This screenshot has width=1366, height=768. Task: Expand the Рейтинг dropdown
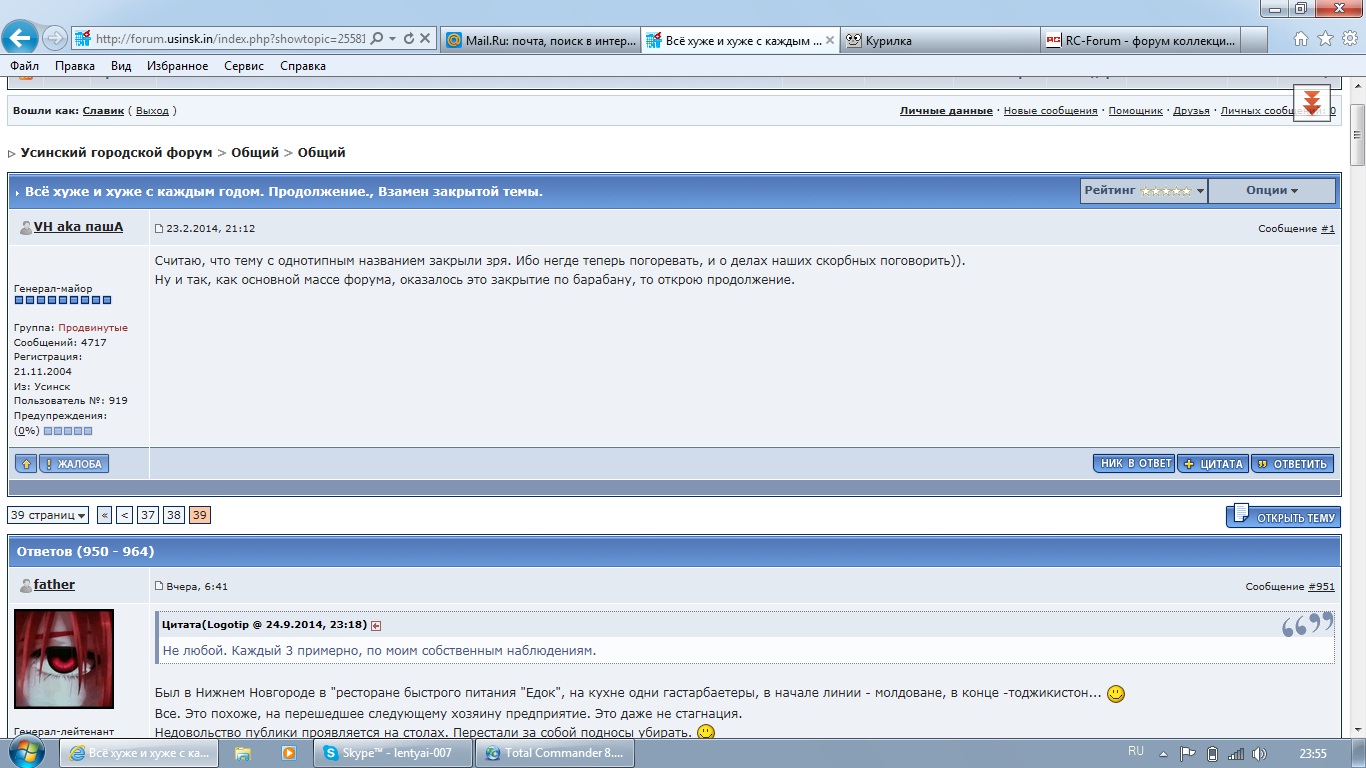pos(1143,191)
